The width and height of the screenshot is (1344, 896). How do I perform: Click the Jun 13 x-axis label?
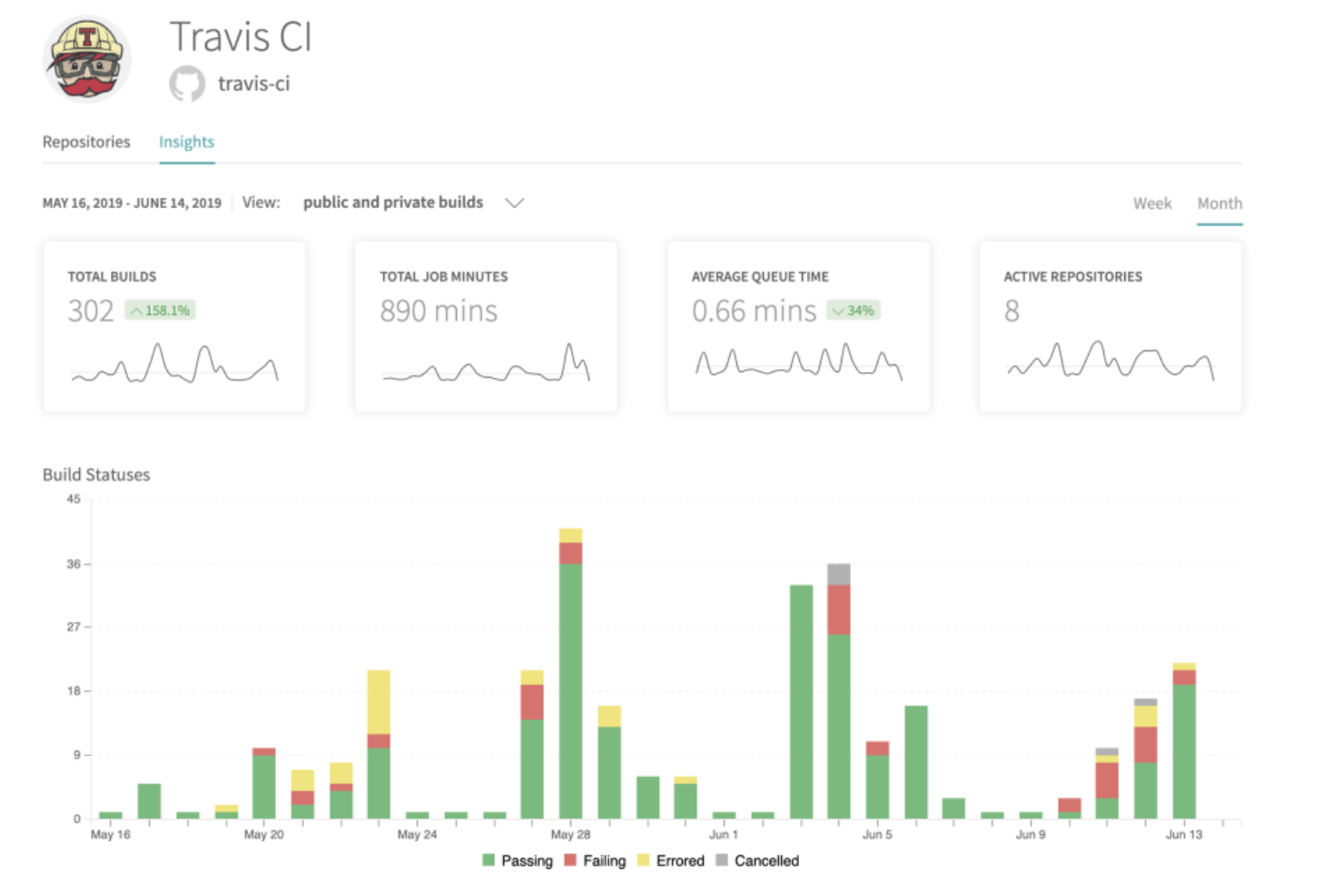click(1184, 834)
